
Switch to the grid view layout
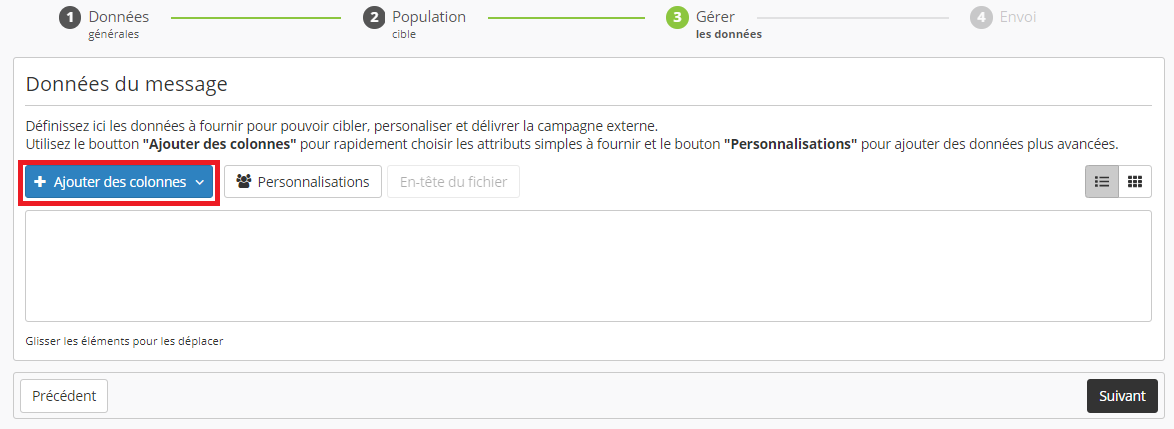tap(1135, 182)
